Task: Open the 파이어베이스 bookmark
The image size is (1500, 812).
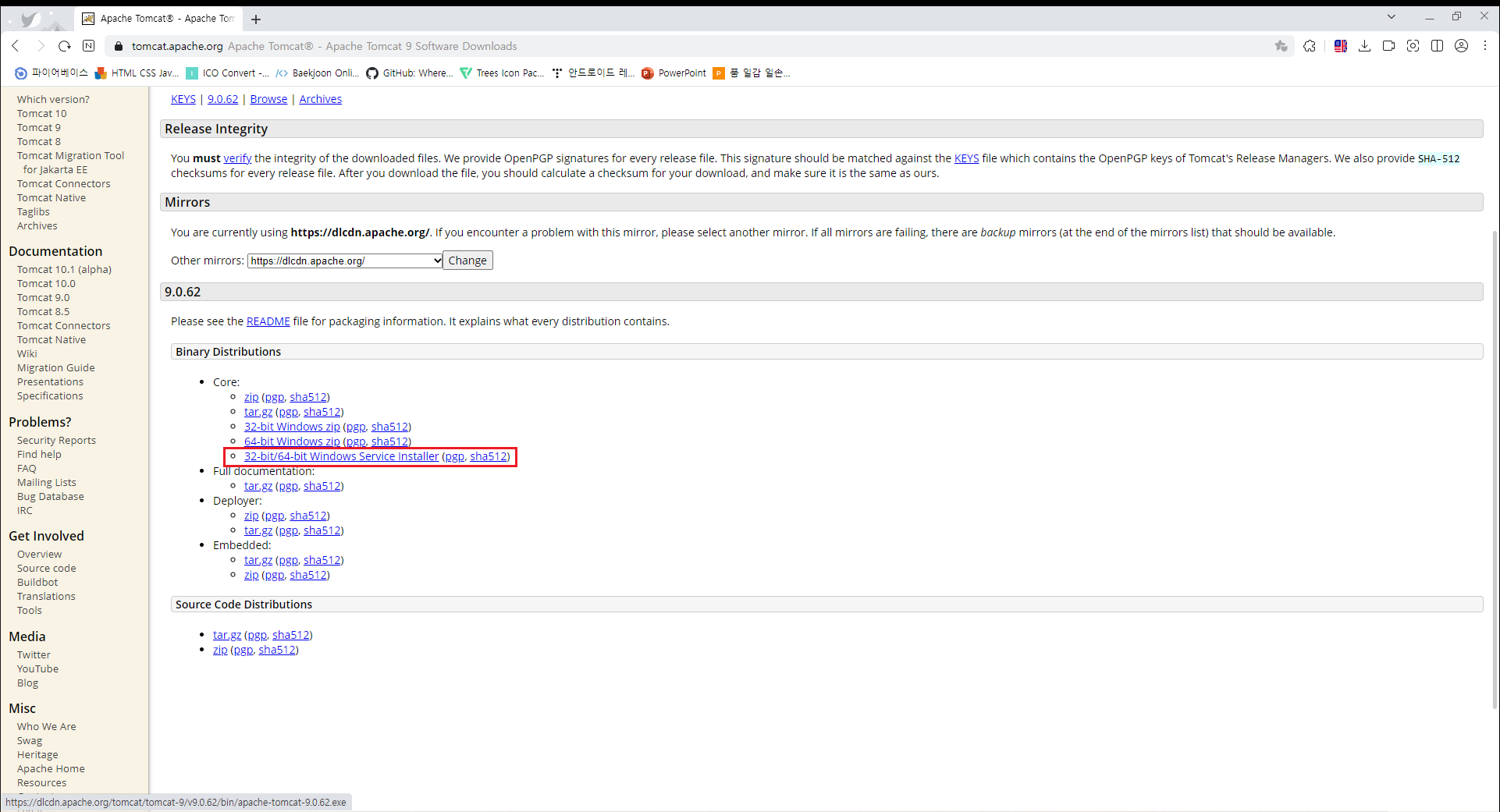Action: 52,73
